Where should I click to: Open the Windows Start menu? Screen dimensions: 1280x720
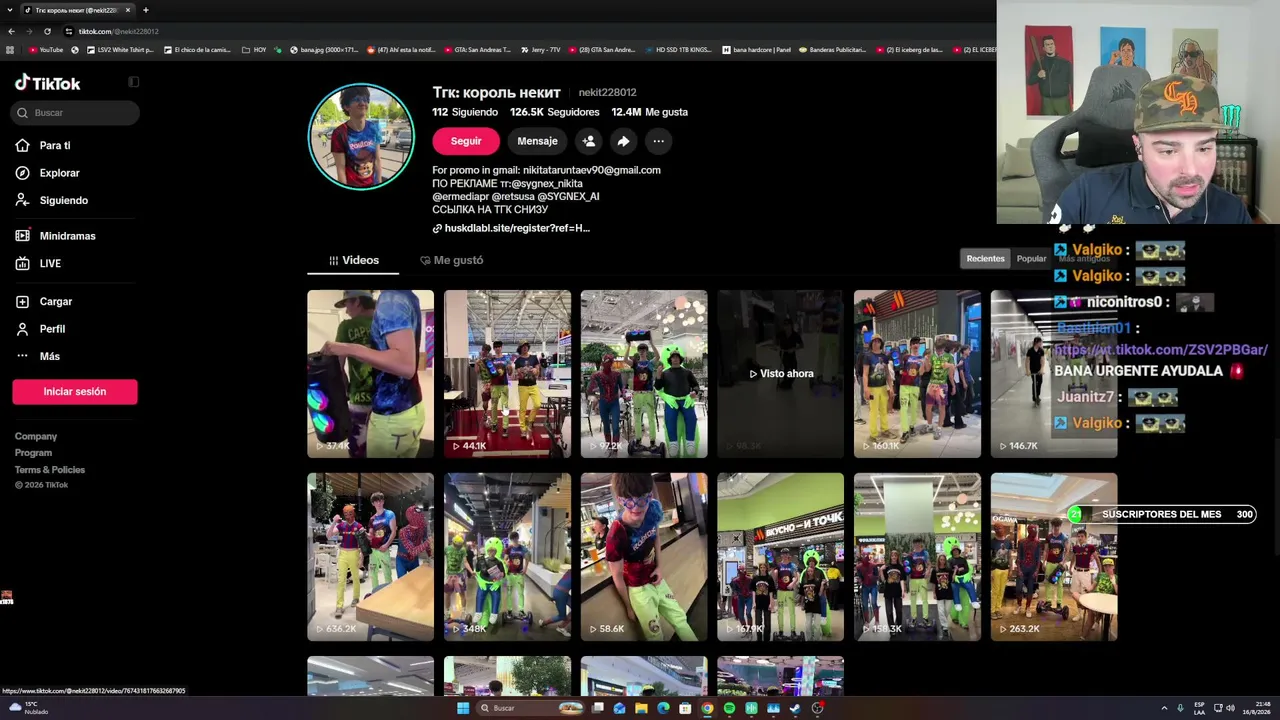(463, 708)
